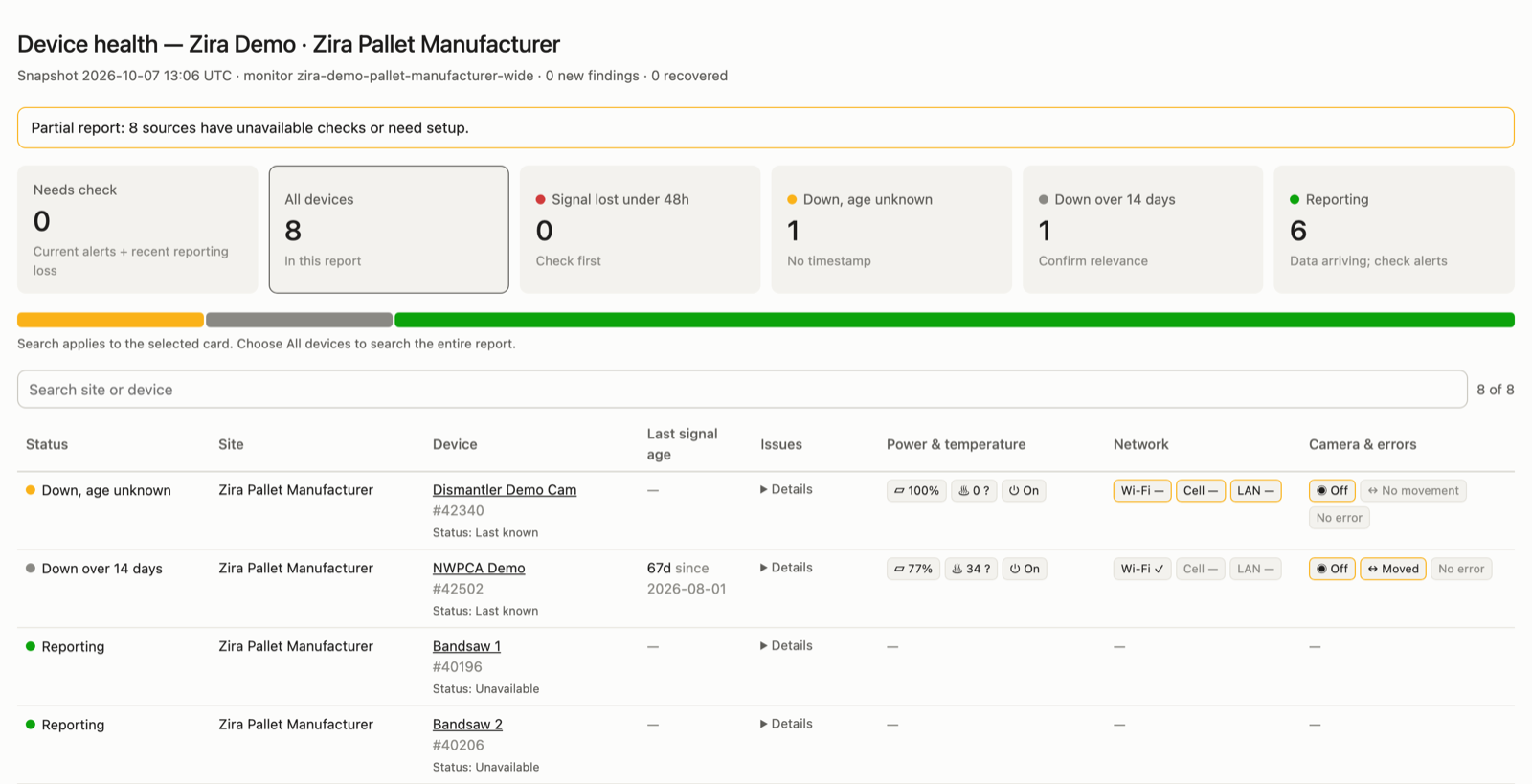Click the No movement chip
The width and height of the screenshot is (1532, 784).
1413,491
